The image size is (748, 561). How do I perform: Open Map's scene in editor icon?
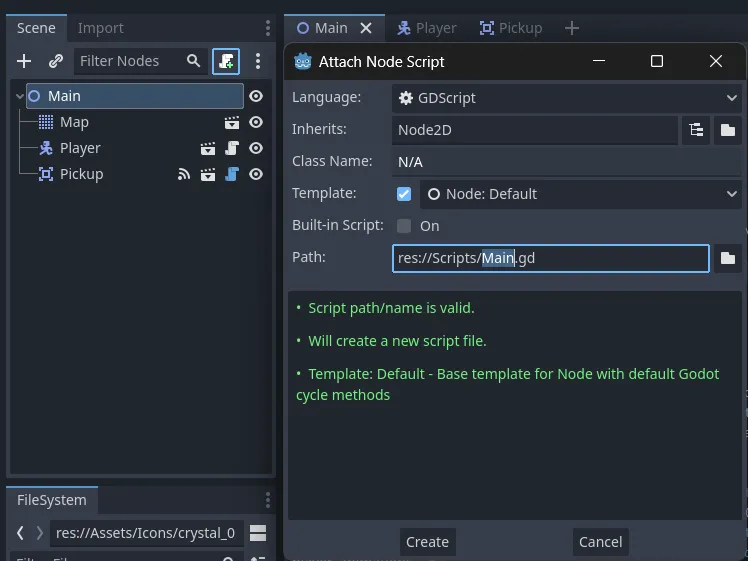coord(232,123)
